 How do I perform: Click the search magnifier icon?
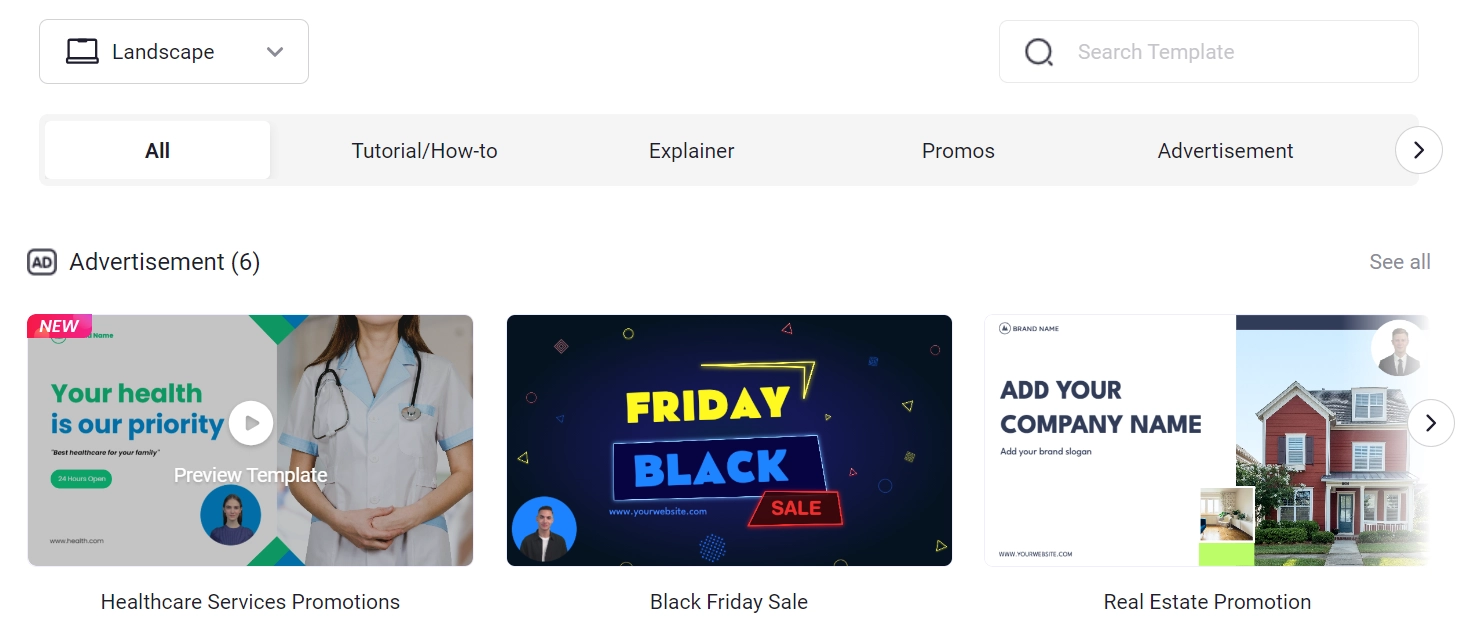pos(1039,52)
